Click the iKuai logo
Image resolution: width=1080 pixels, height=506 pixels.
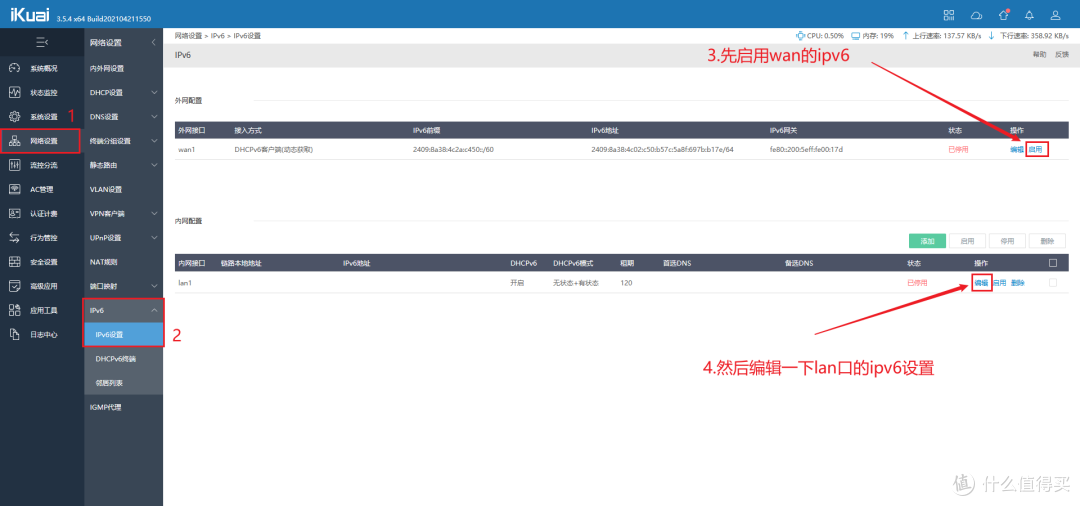[x=29, y=14]
